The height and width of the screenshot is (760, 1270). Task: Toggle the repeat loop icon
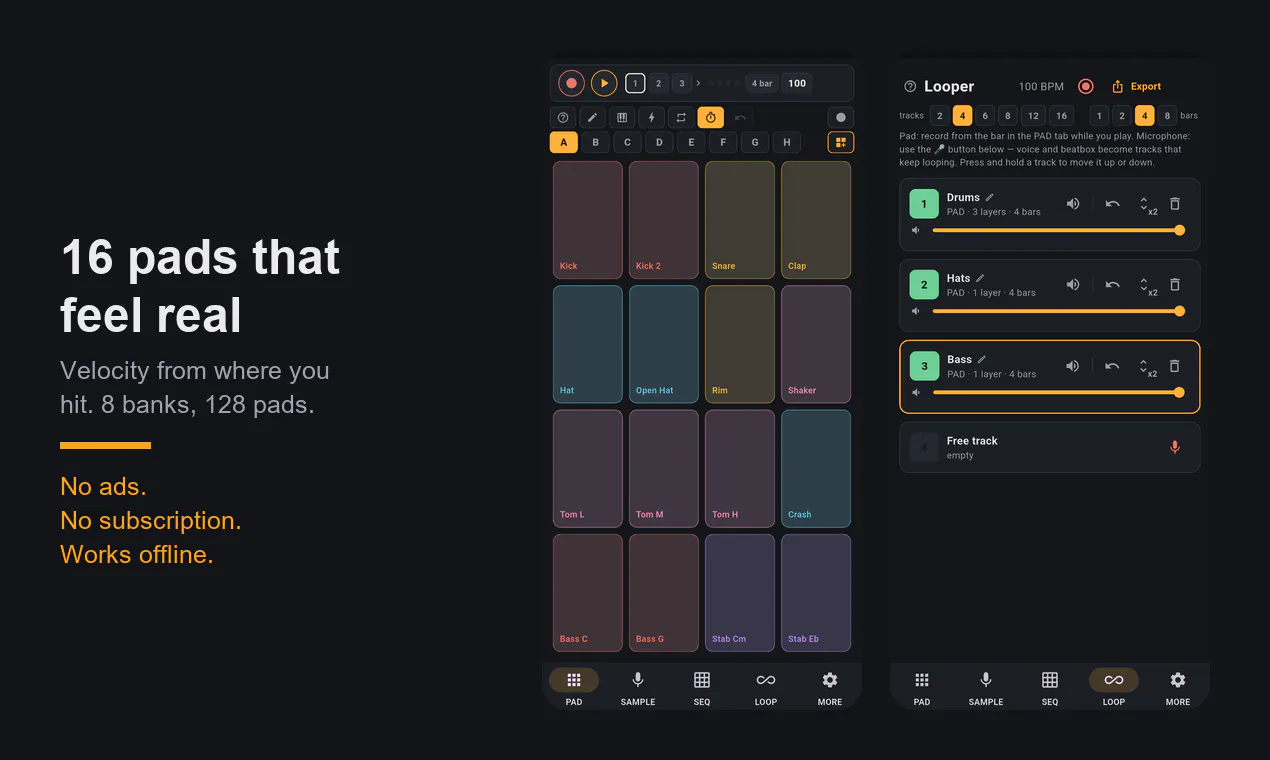tap(681, 117)
